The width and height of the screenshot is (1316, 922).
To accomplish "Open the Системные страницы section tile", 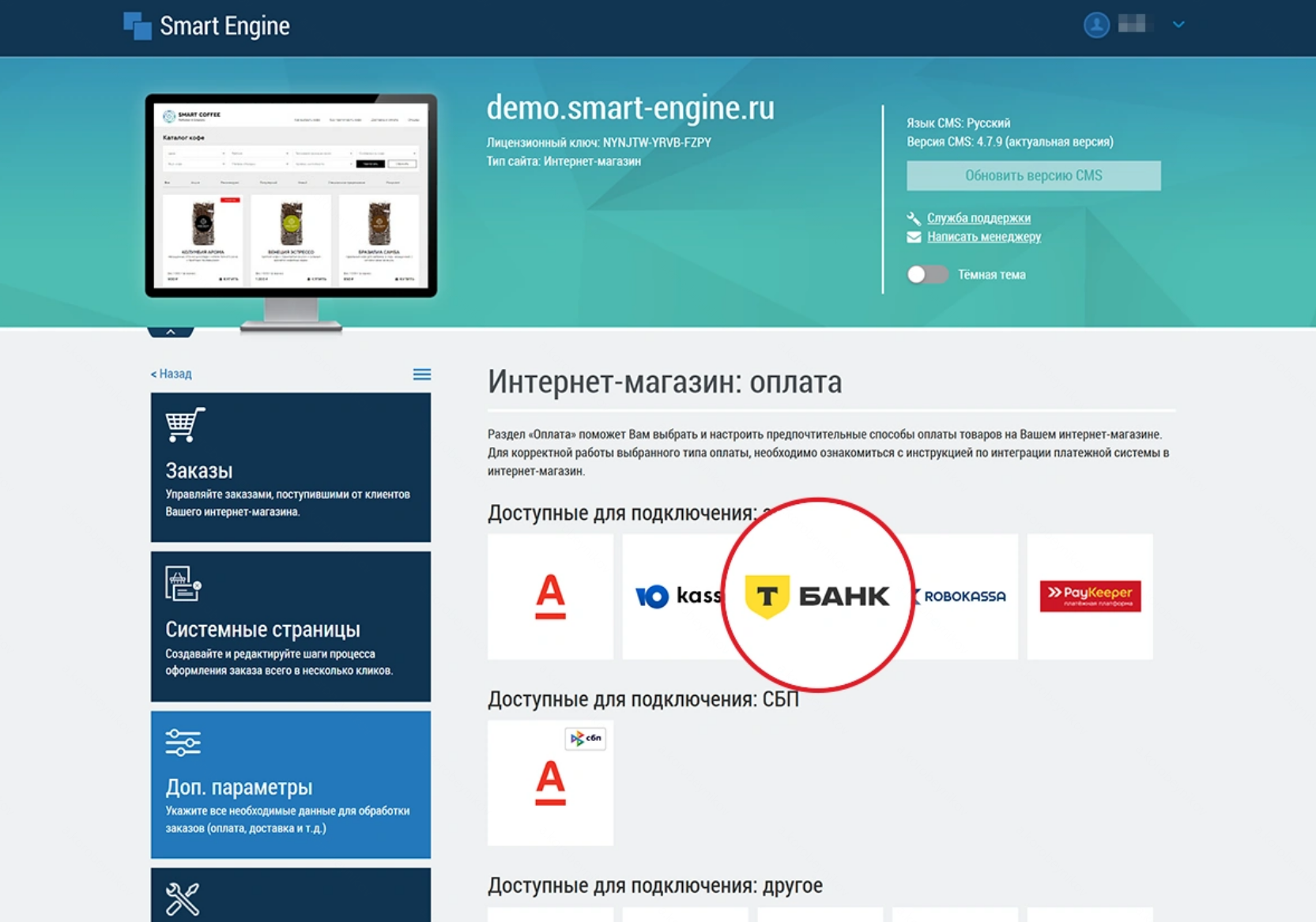I will [x=291, y=626].
